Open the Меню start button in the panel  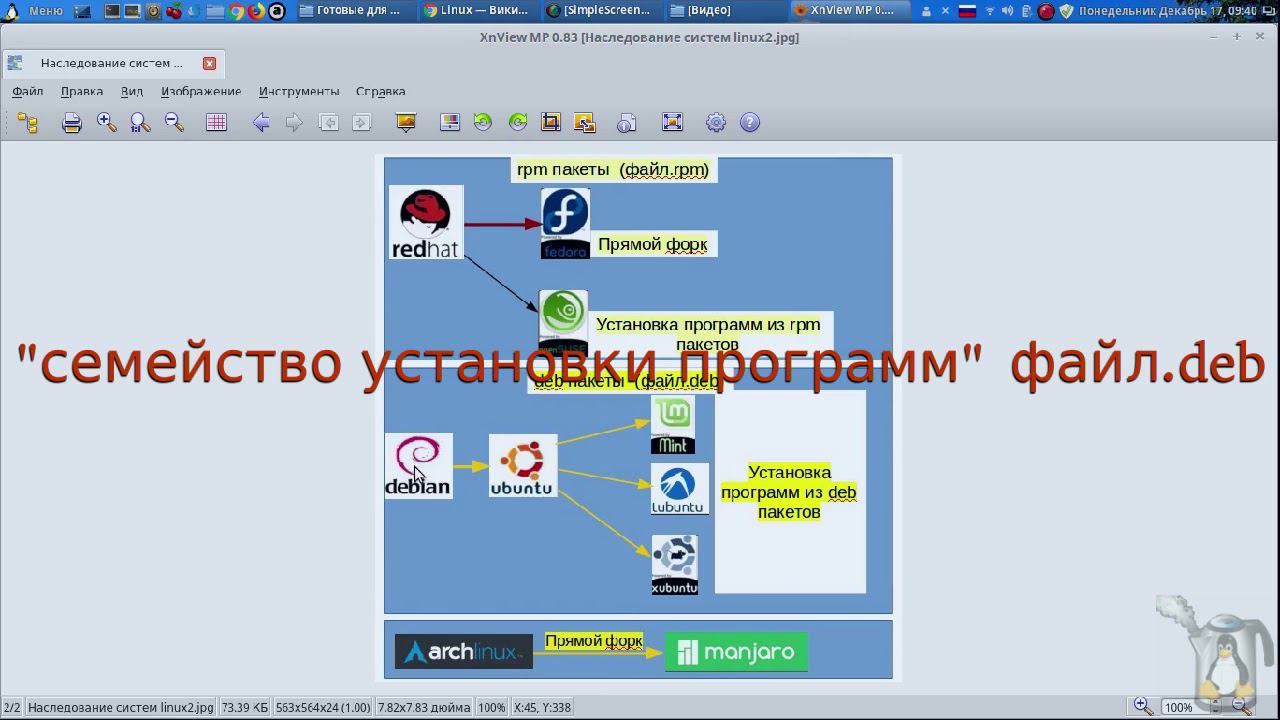coord(34,11)
